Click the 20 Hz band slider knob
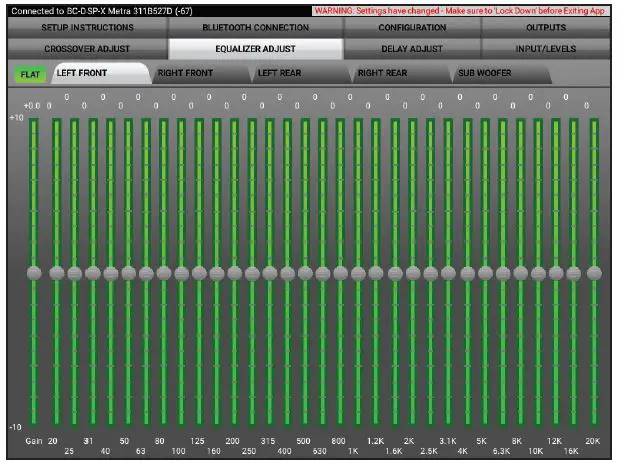 click(x=57, y=272)
